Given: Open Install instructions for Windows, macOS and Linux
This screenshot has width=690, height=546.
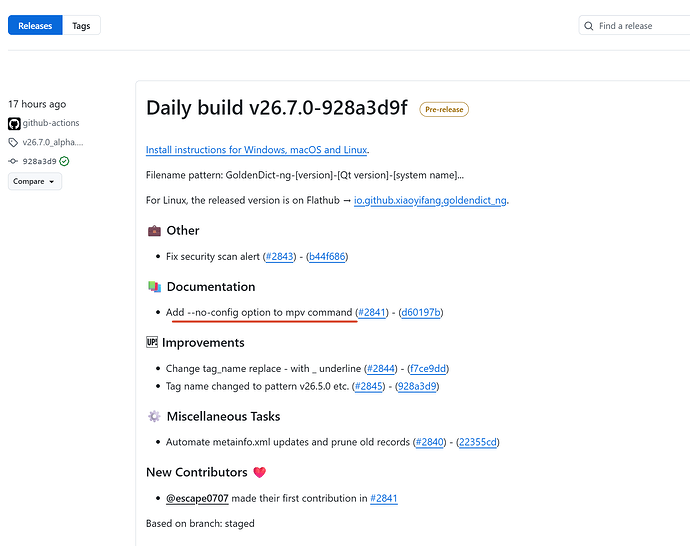Looking at the screenshot, I should coord(256,150).
